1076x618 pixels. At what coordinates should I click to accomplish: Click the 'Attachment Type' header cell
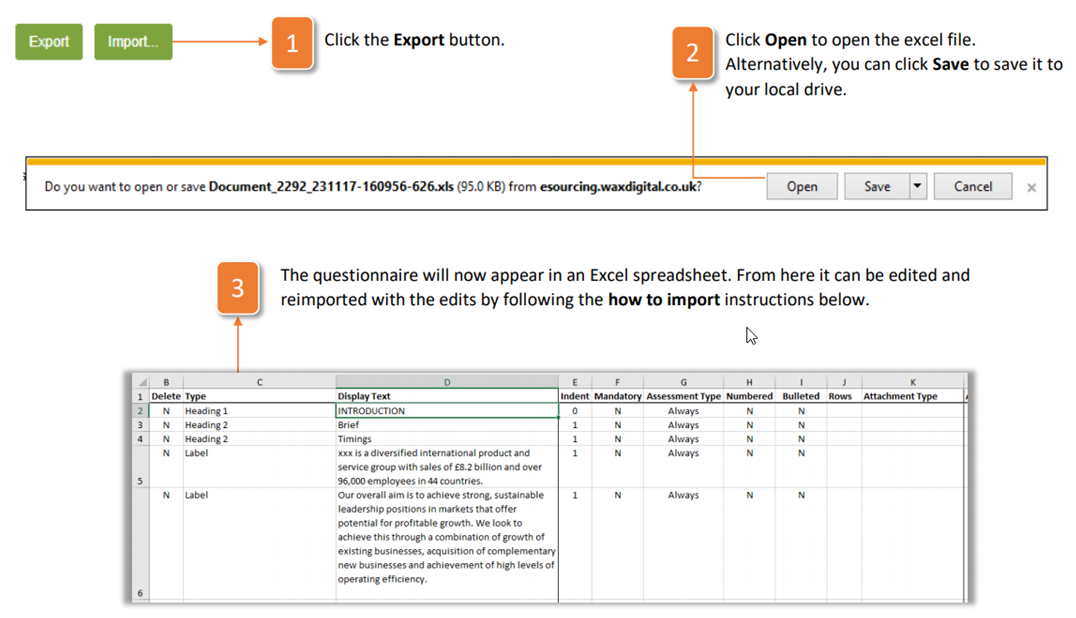tap(913, 396)
